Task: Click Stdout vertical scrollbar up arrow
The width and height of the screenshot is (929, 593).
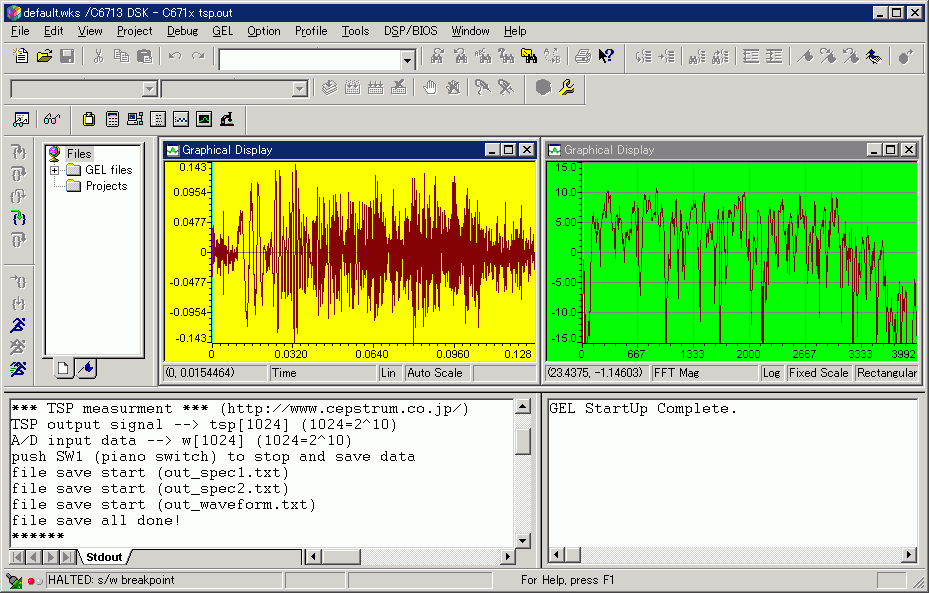Action: 523,406
